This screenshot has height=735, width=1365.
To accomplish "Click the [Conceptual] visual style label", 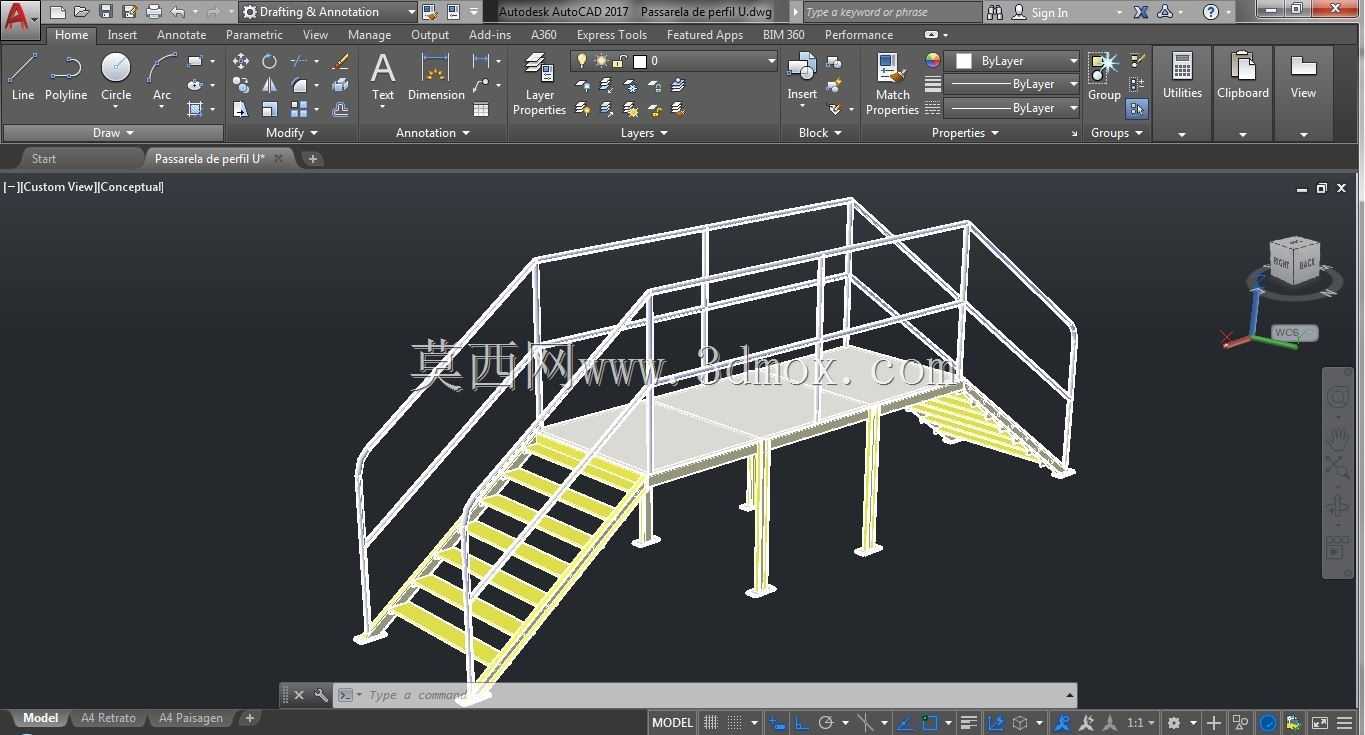I will pos(130,187).
